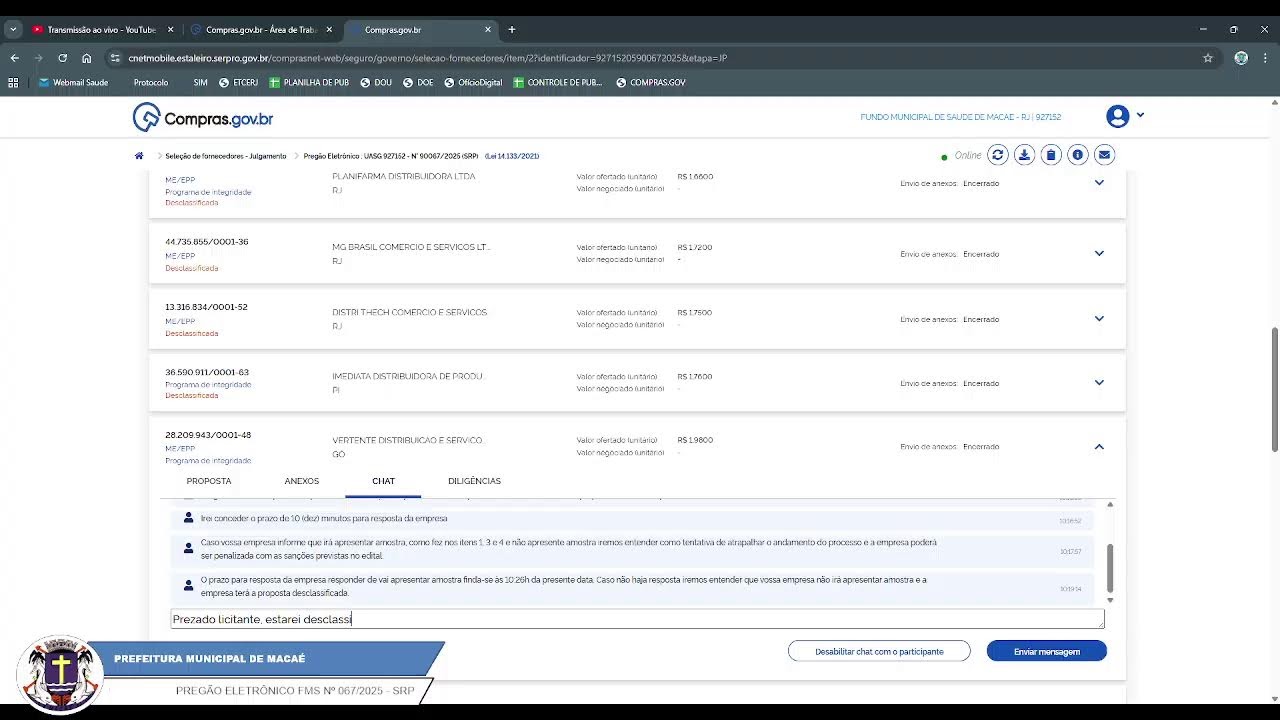This screenshot has height=720, width=1280.
Task: Click the browser home button
Action: pos(87,58)
